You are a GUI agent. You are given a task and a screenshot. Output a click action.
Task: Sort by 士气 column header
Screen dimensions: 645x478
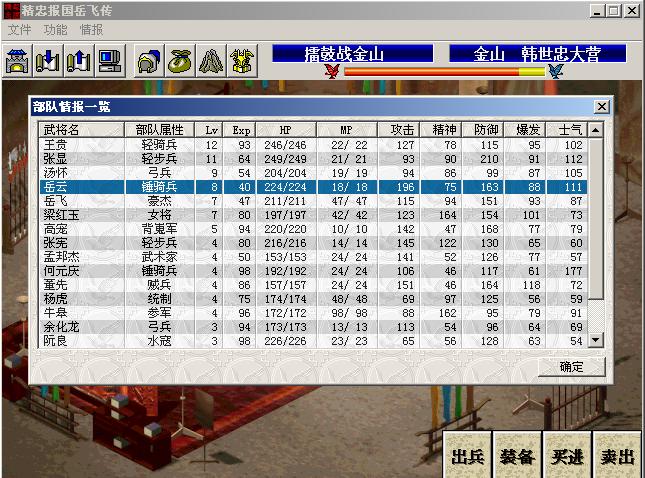click(x=567, y=130)
